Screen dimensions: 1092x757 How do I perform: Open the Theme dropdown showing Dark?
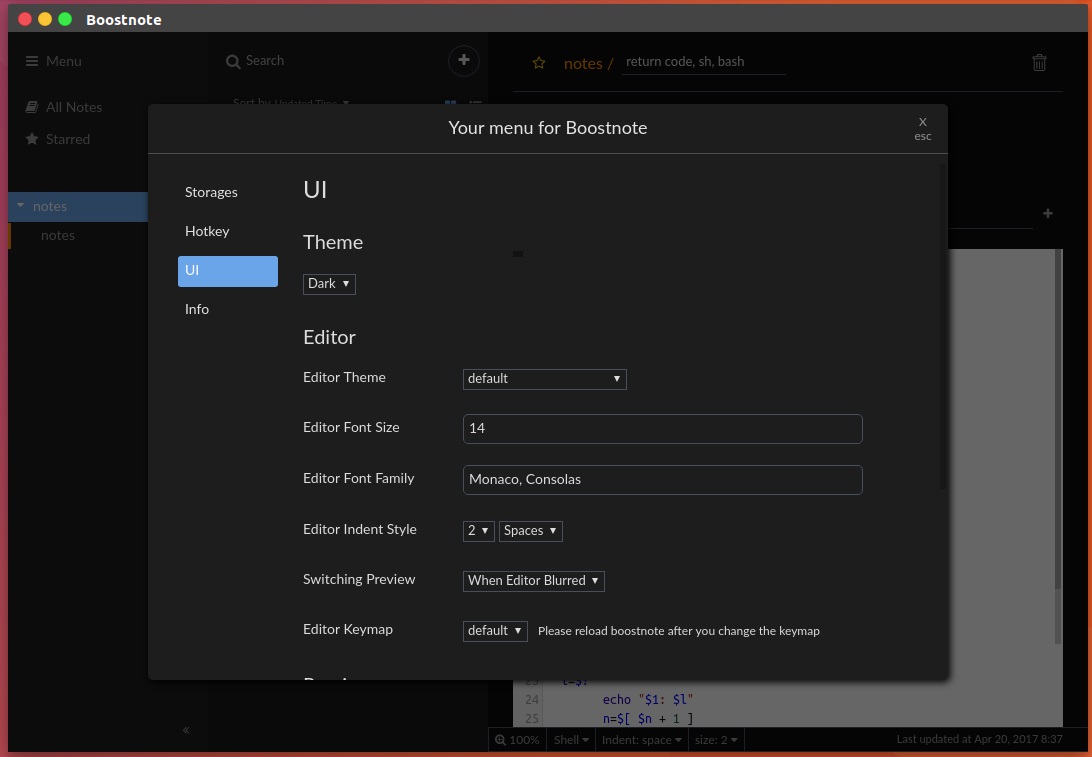coord(329,284)
